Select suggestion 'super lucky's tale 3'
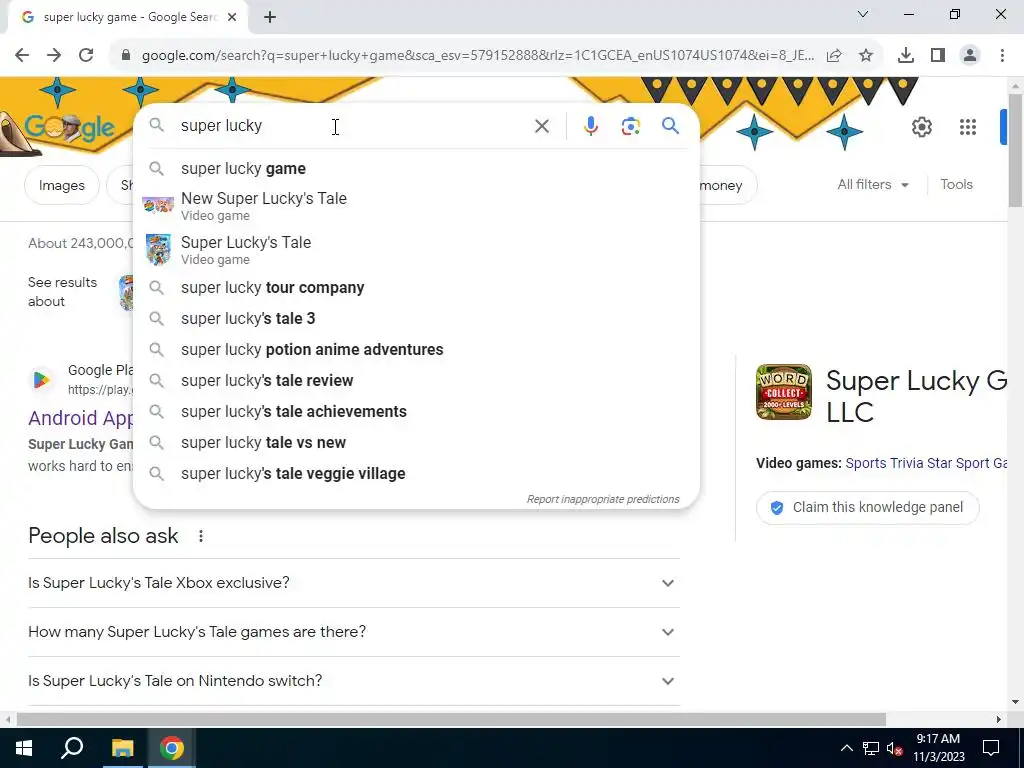Viewport: 1024px width, 768px height. pyautogui.click(x=416, y=319)
